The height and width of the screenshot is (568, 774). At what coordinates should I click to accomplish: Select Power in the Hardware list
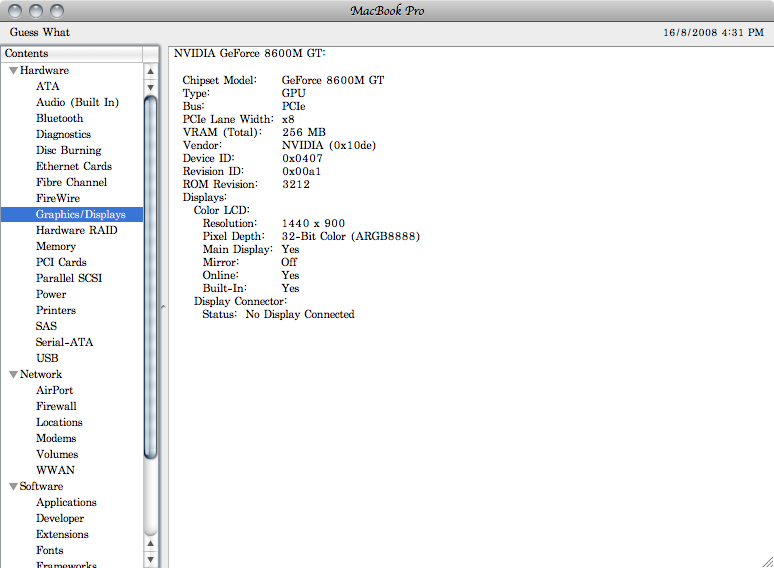(51, 294)
